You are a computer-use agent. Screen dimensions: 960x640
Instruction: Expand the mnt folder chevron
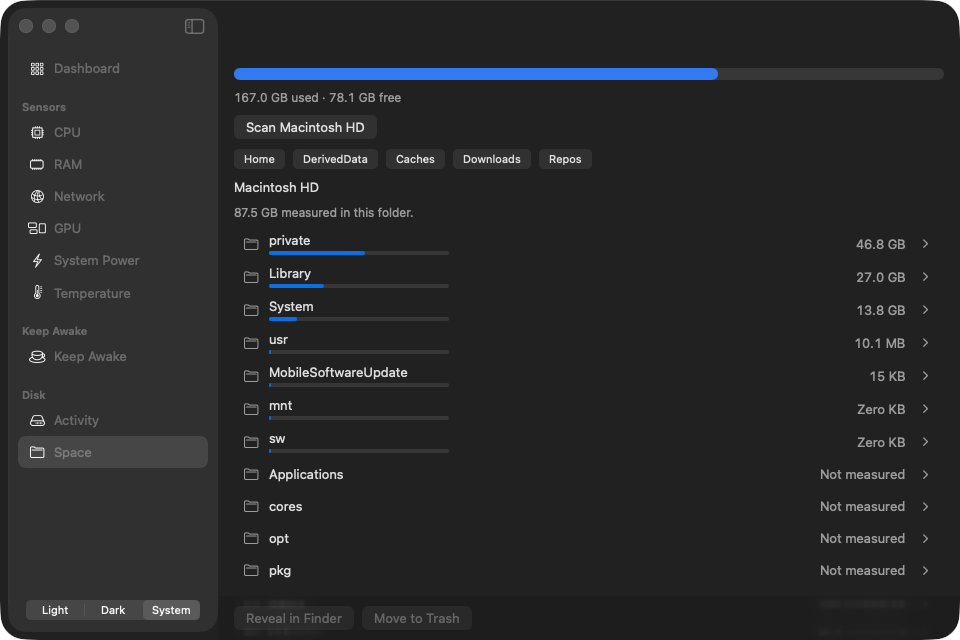pos(925,409)
